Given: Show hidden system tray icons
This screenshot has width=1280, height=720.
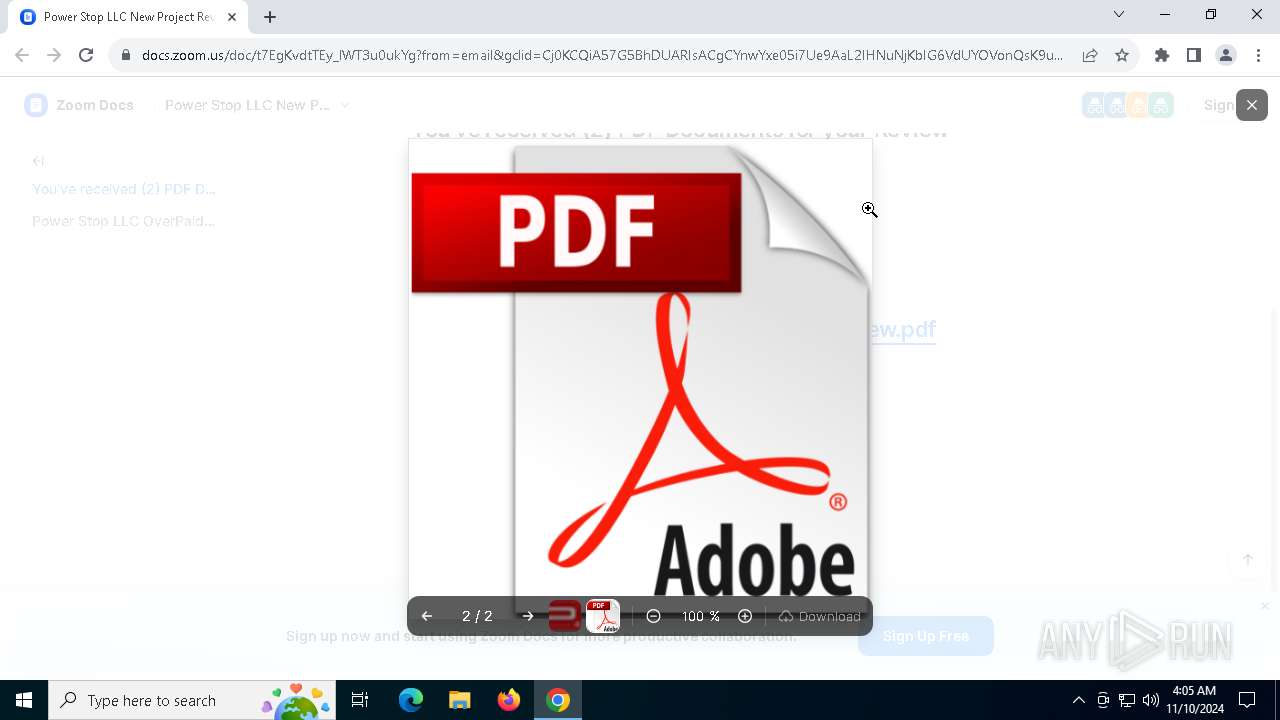Looking at the screenshot, I should coord(1078,700).
